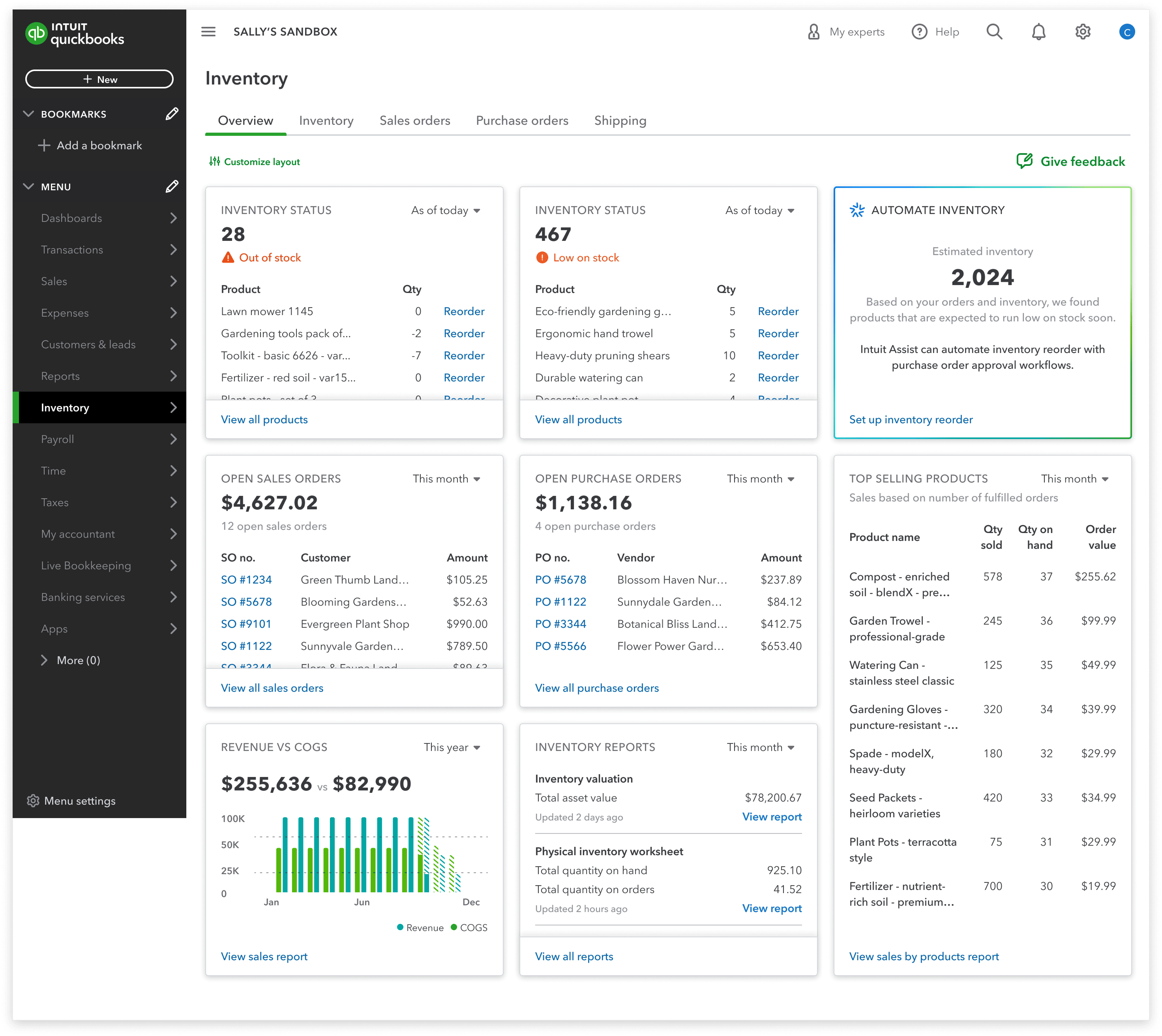Click Set up inventory reorder
Screen dimensions: 1162x1036
click(x=911, y=420)
